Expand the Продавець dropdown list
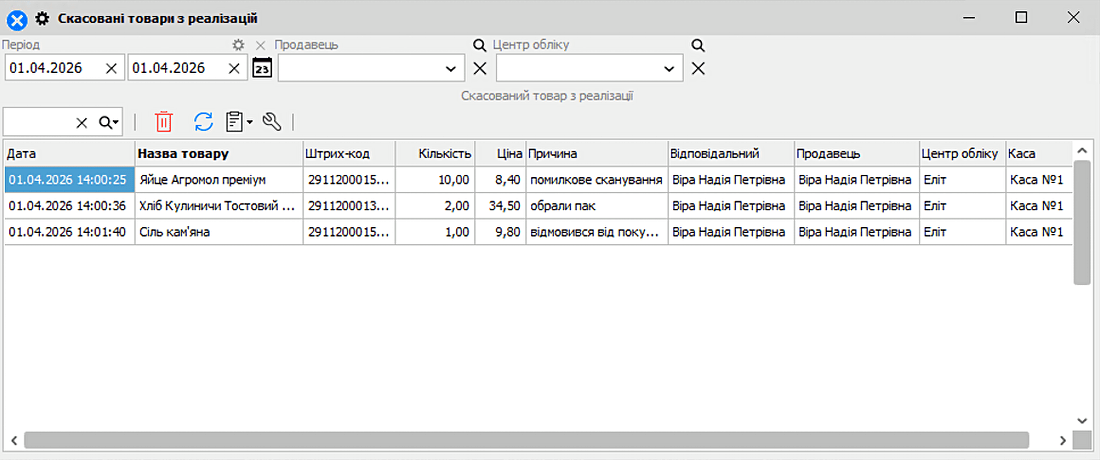The image size is (1100, 460). pyautogui.click(x=449, y=68)
